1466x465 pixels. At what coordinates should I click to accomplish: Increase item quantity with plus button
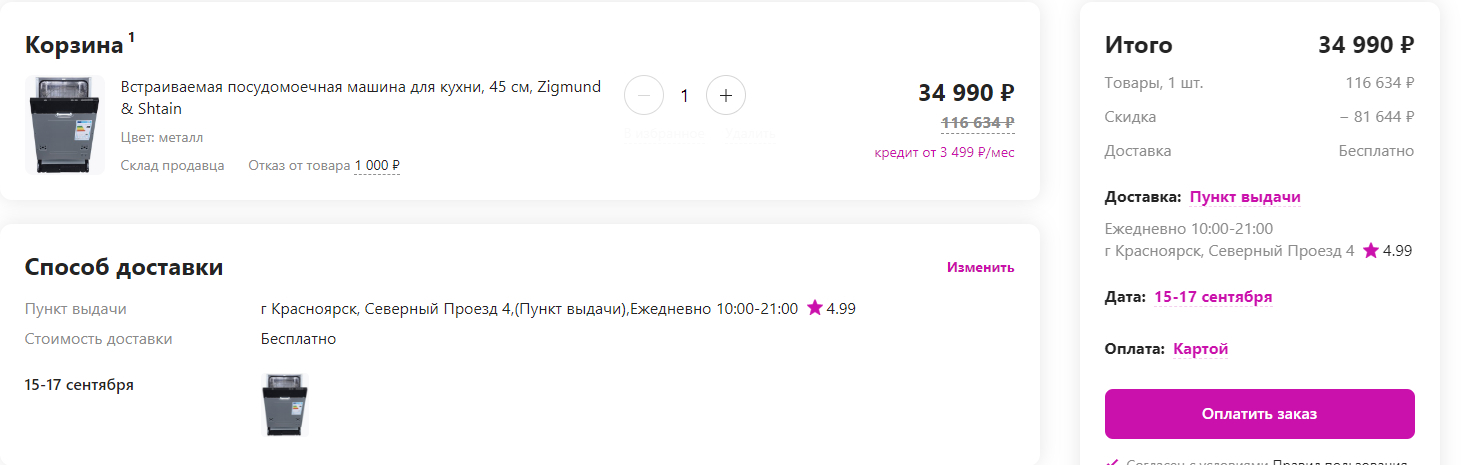click(726, 96)
